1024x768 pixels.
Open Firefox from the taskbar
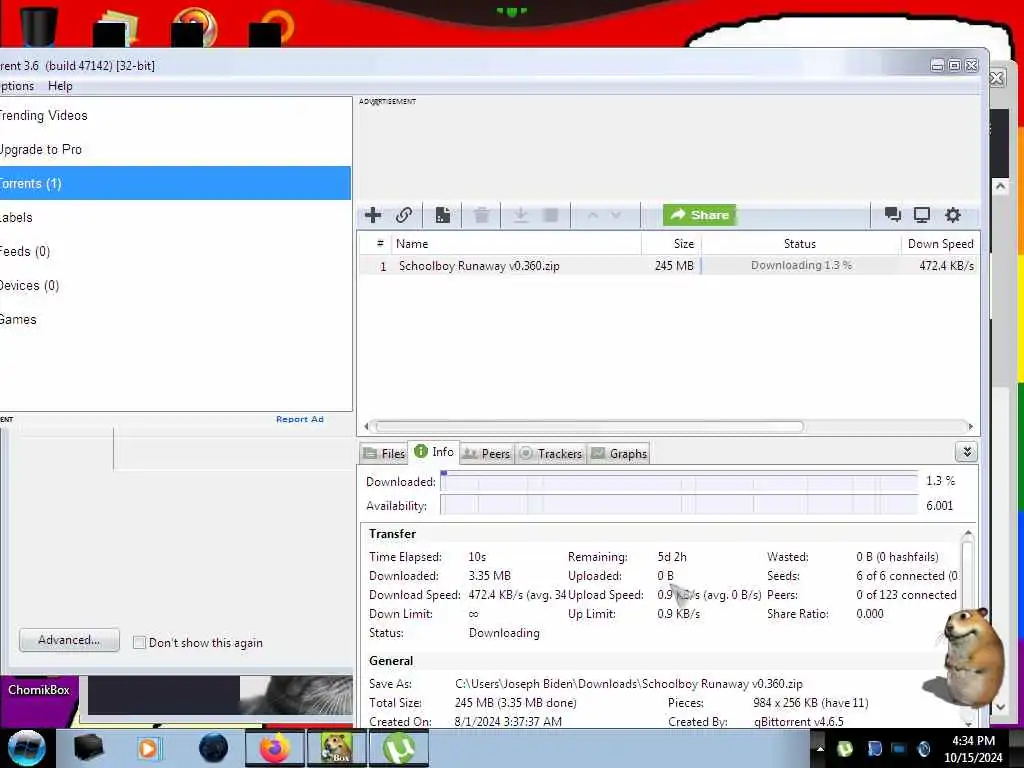(275, 748)
